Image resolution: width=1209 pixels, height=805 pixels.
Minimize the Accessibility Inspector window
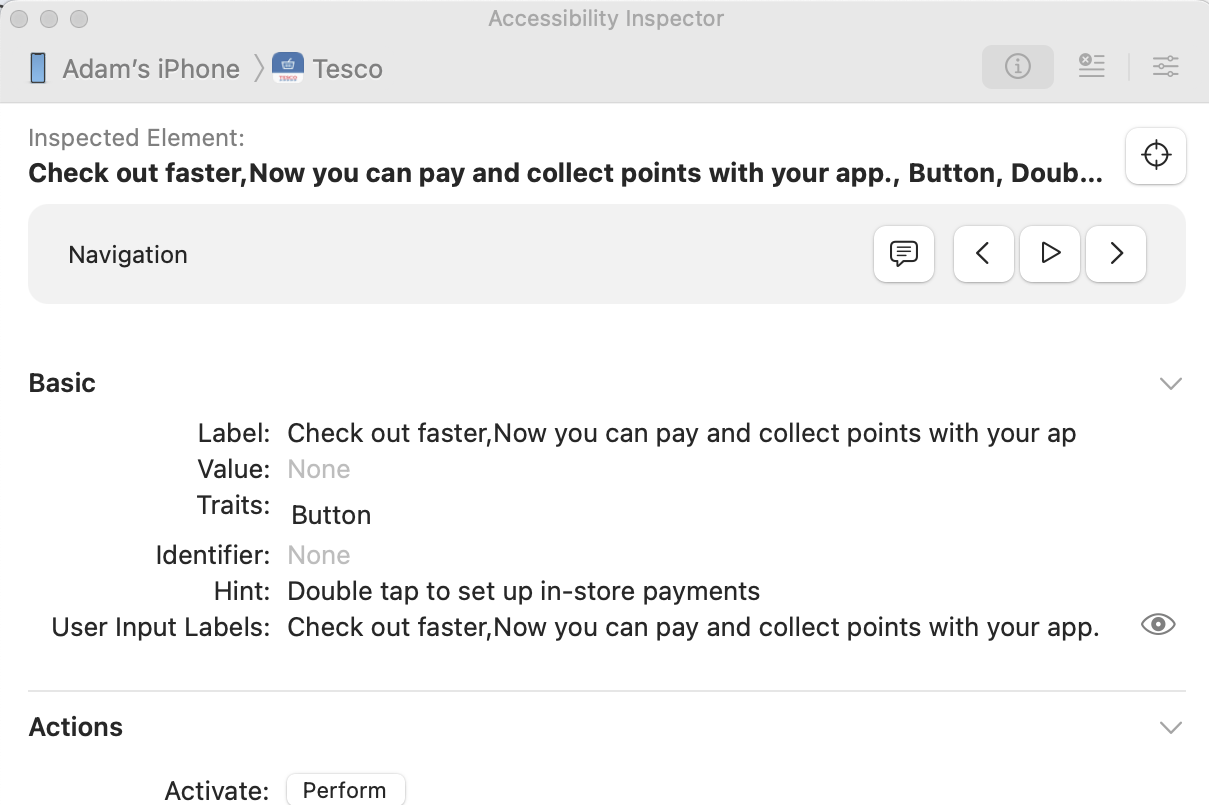click(50, 19)
